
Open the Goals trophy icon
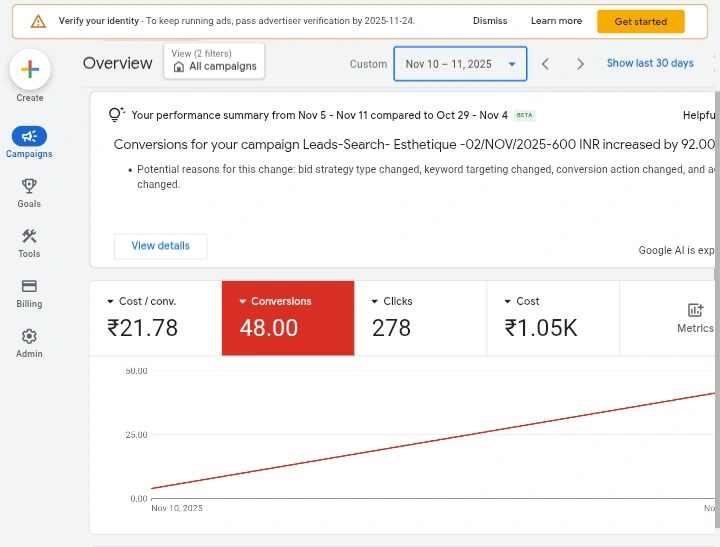click(29, 186)
